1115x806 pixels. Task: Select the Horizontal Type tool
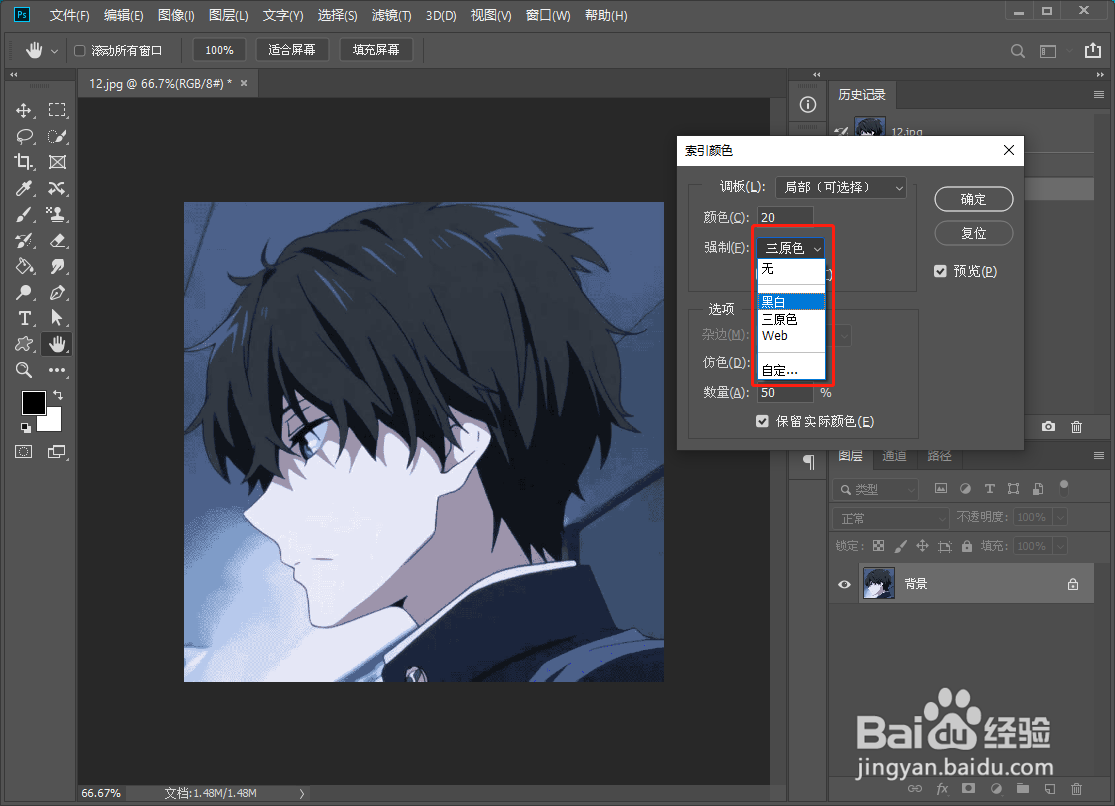[24, 318]
